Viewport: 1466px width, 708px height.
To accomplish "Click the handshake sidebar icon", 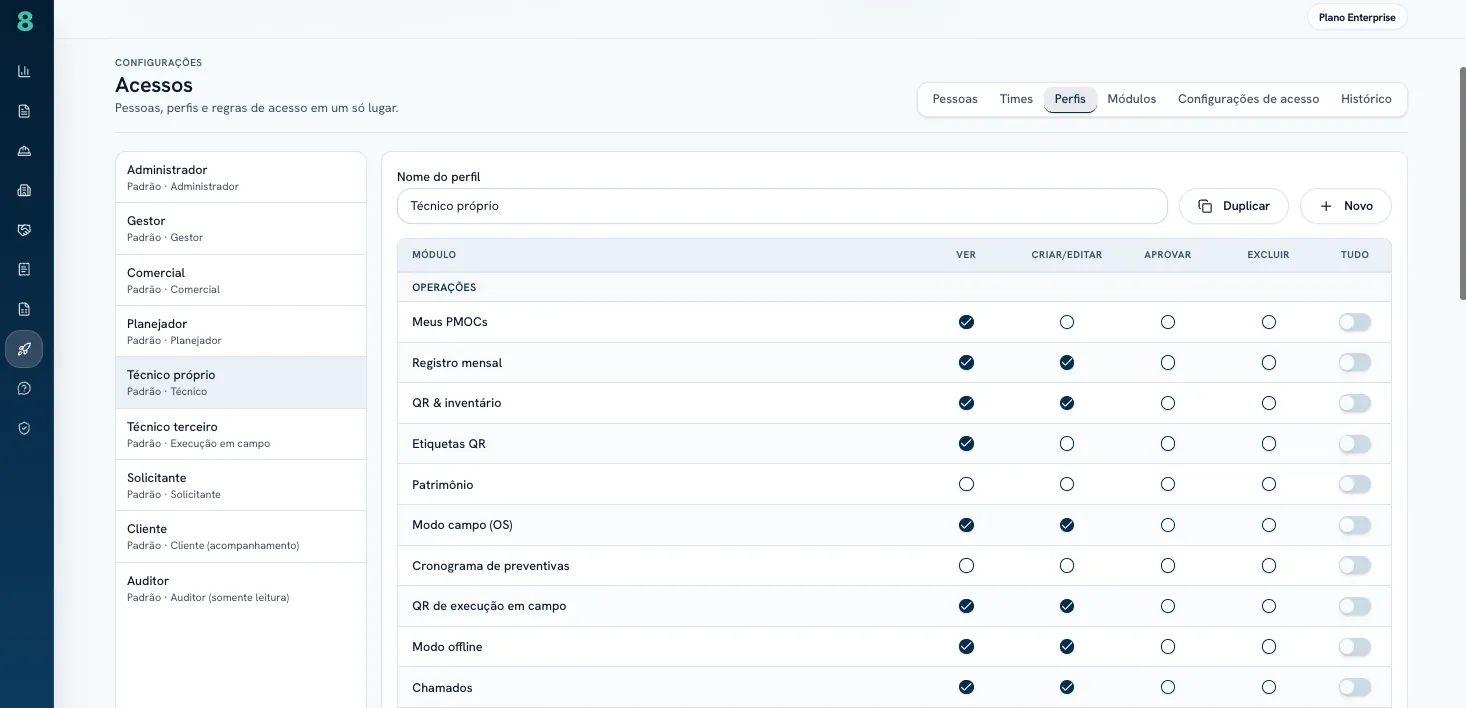I will (x=24, y=230).
